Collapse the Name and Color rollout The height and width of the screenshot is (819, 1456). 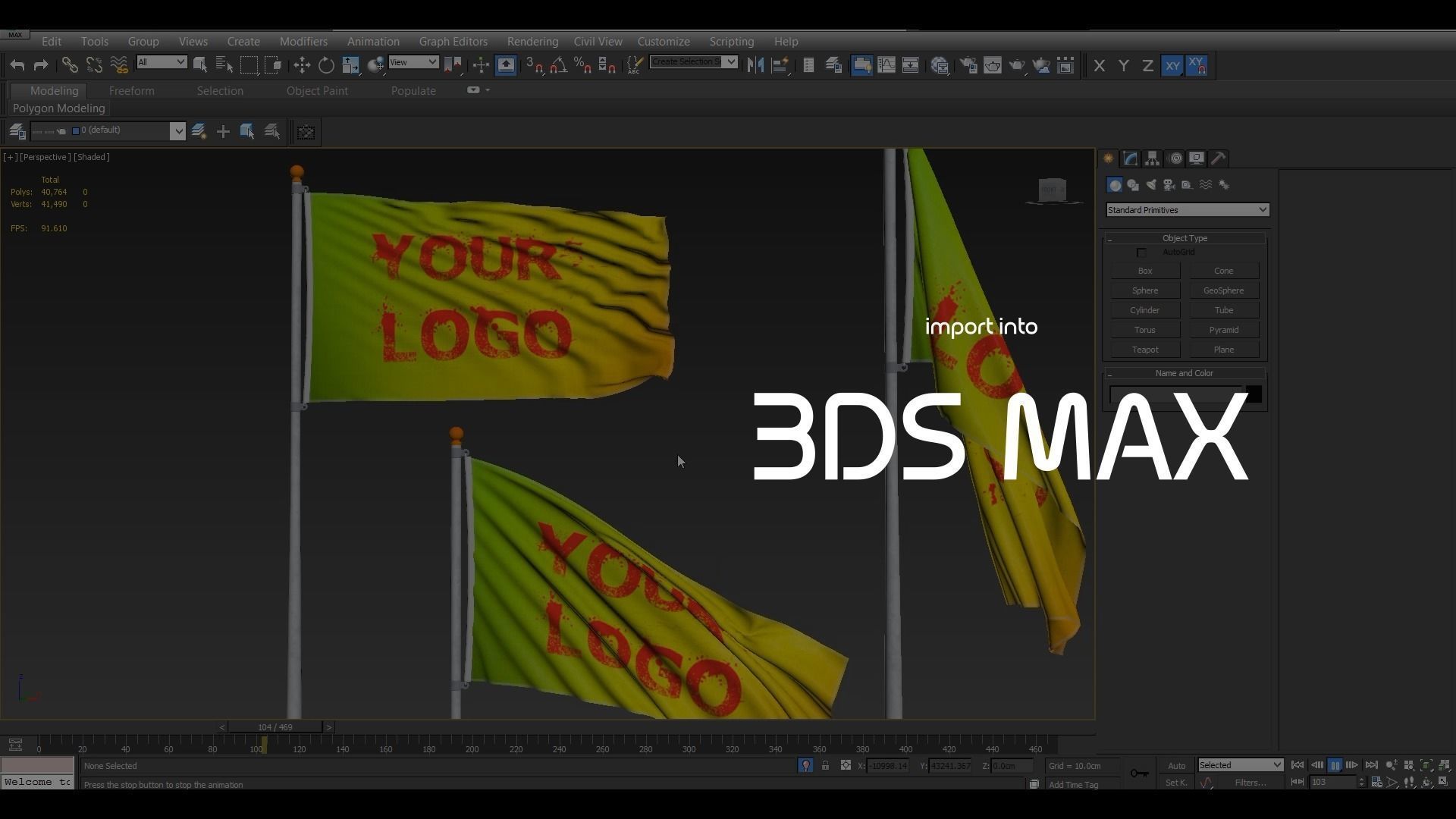(x=1185, y=373)
